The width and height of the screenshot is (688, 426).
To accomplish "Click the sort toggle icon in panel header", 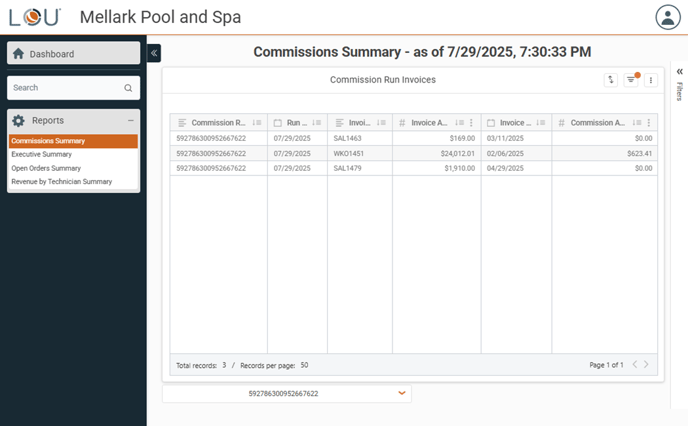I will pyautogui.click(x=611, y=80).
